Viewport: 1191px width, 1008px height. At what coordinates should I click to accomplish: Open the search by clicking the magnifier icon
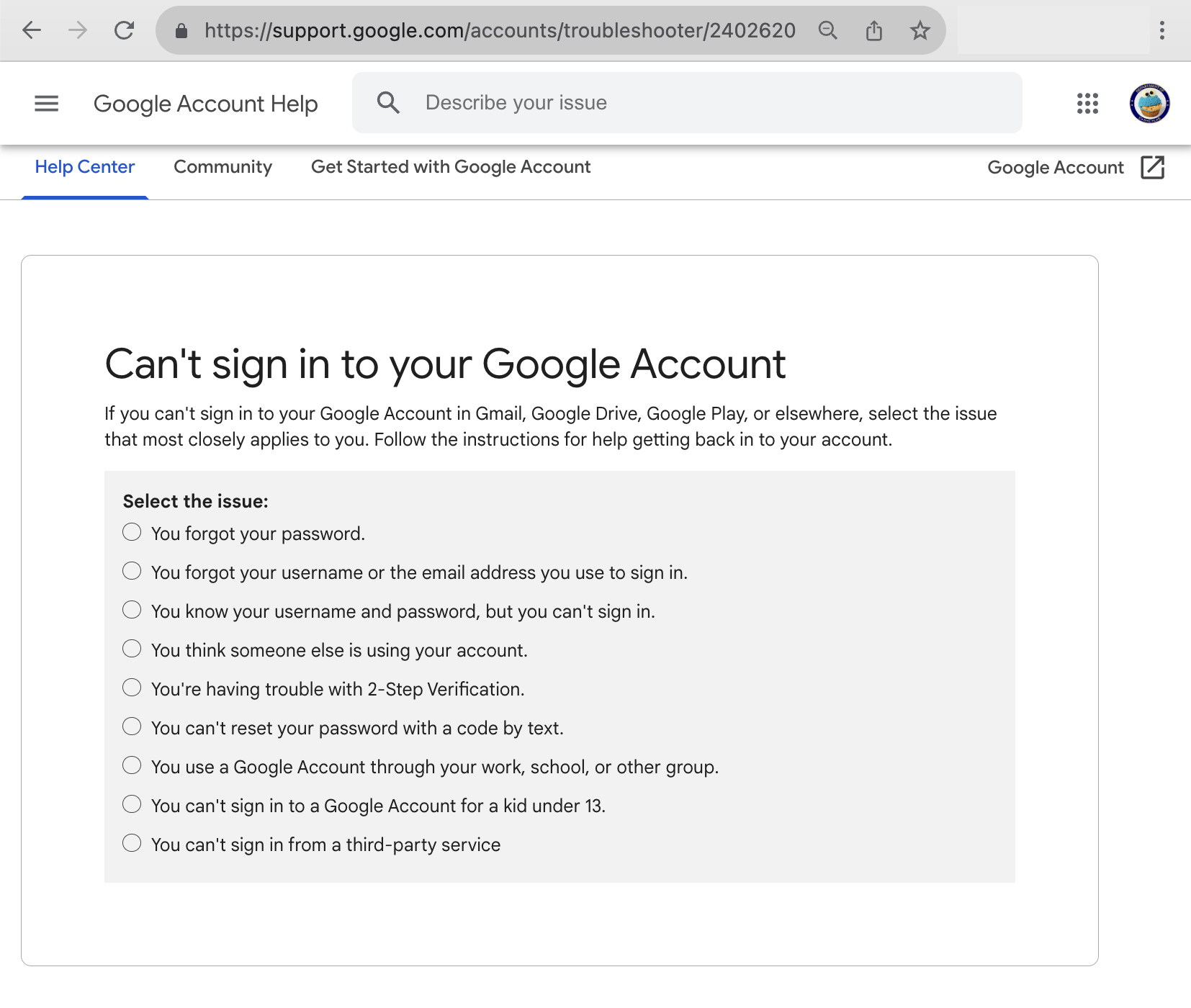point(389,102)
